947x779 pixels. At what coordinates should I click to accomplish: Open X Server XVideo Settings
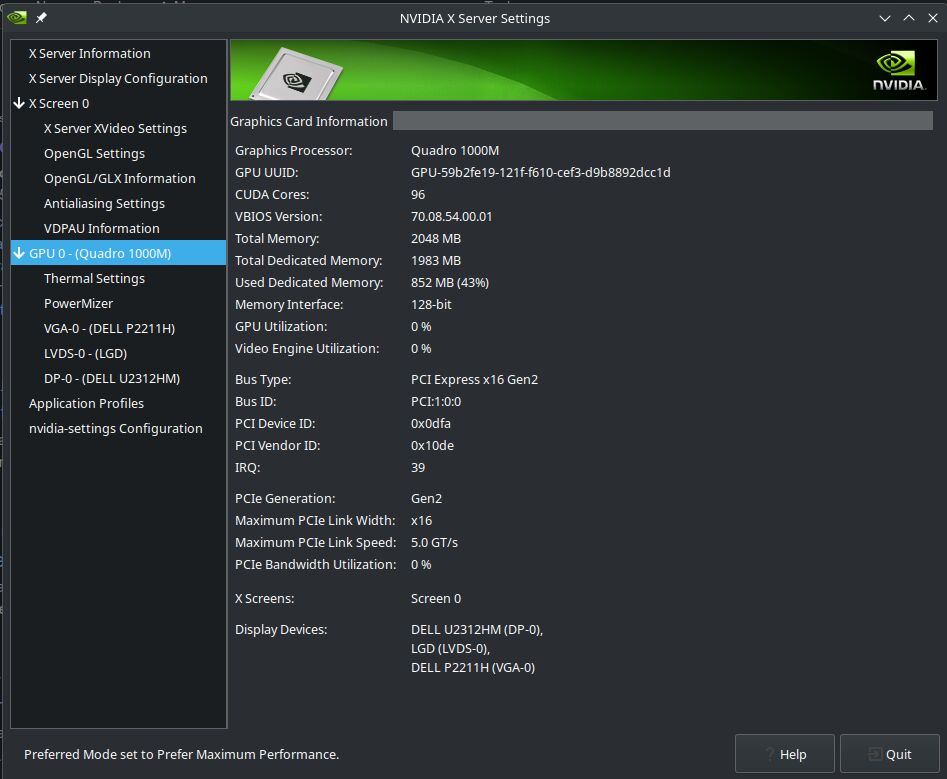coord(115,129)
